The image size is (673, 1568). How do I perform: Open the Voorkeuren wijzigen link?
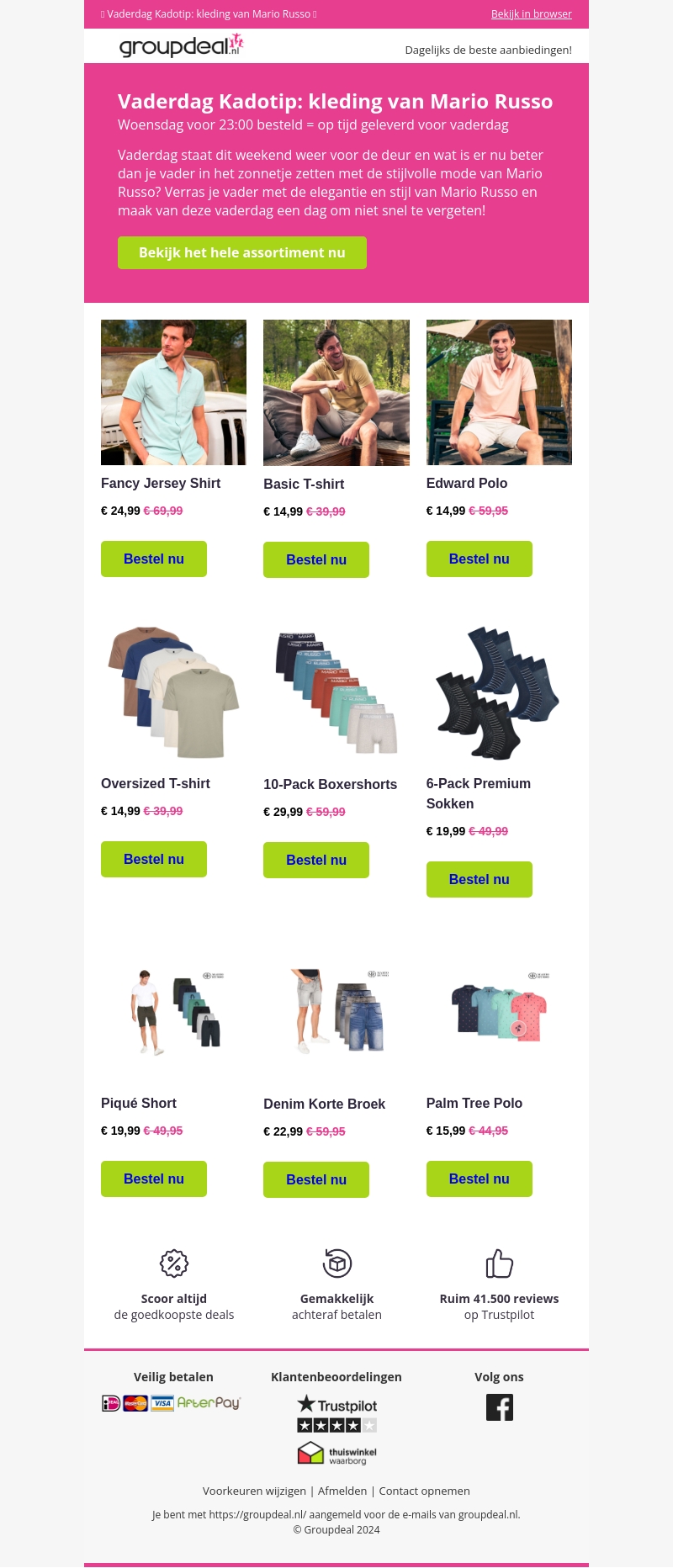click(254, 1491)
